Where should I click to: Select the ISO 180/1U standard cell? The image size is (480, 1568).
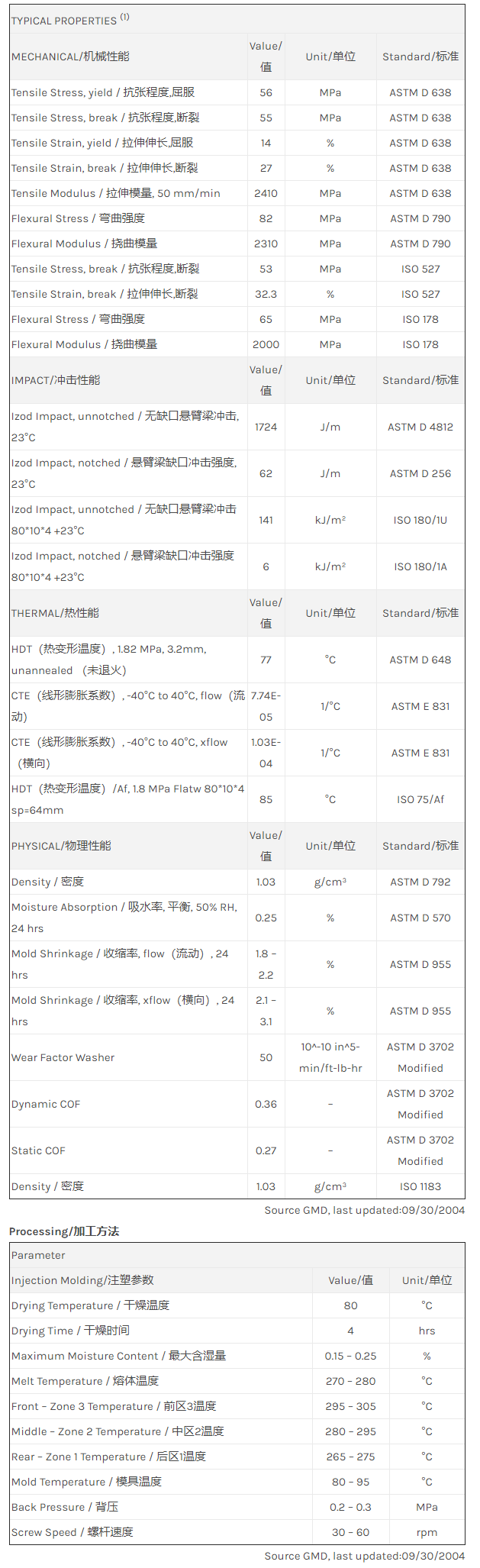[x=420, y=520]
